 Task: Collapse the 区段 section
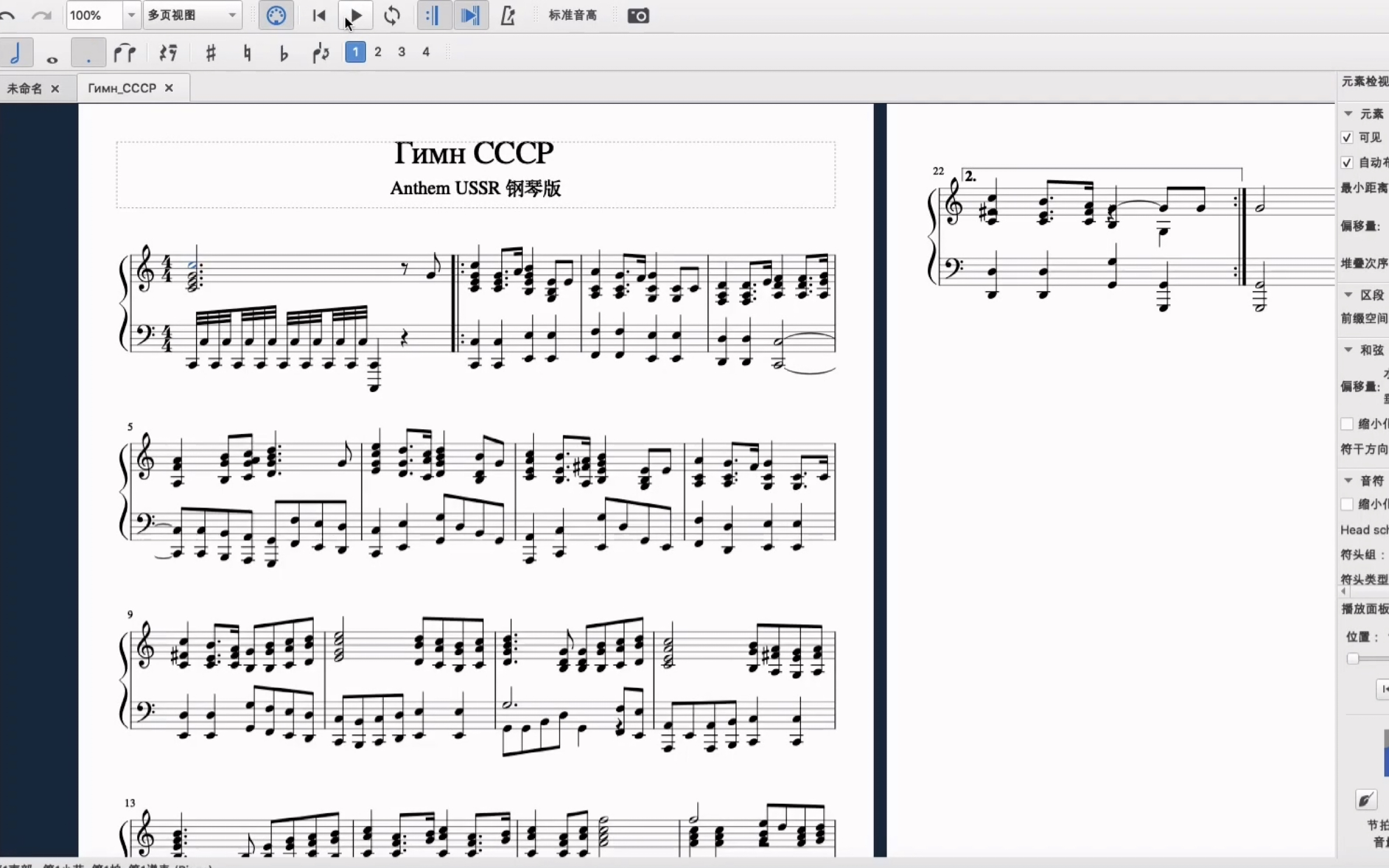click(1349, 295)
